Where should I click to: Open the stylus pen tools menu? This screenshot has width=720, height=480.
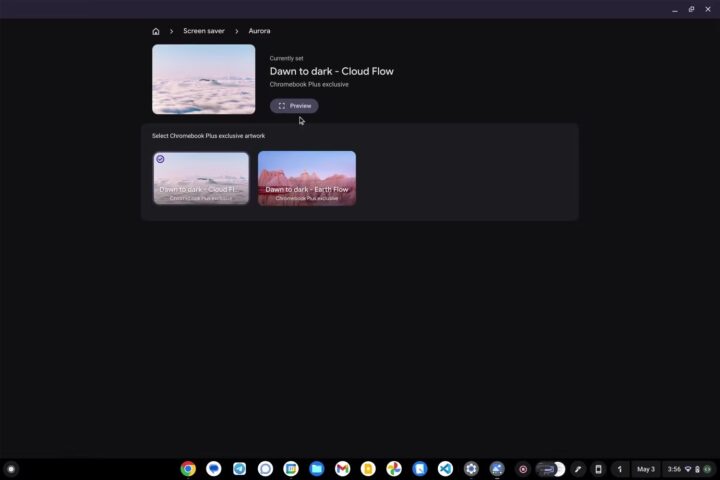578,469
